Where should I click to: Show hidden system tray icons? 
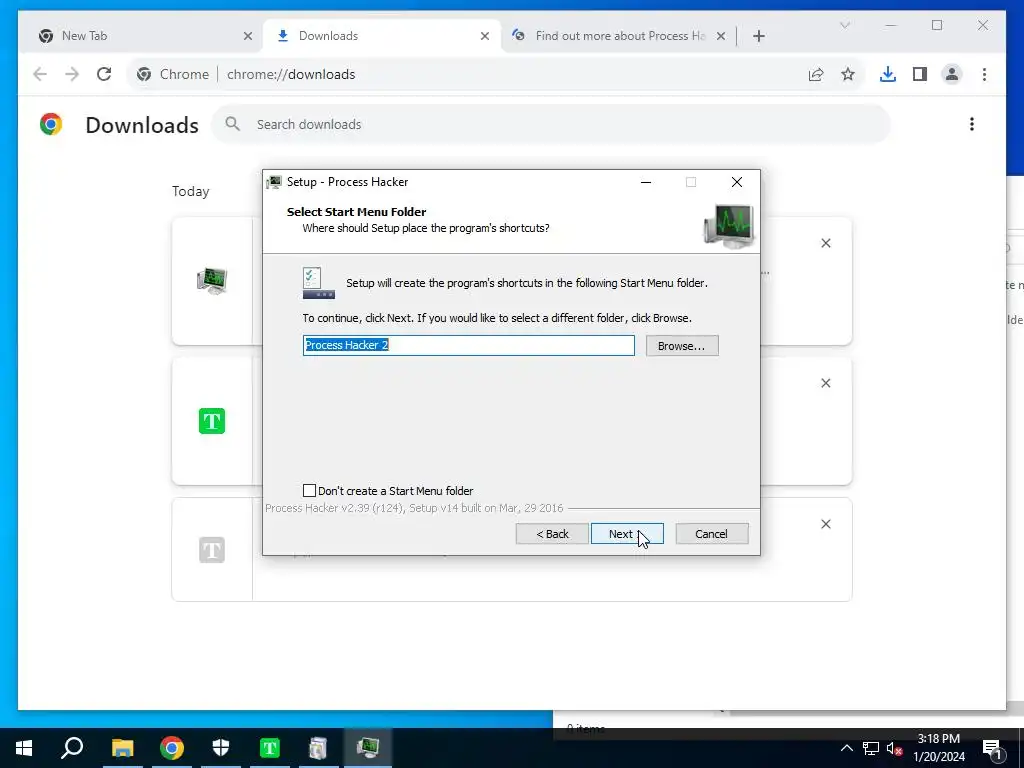pyautogui.click(x=846, y=748)
